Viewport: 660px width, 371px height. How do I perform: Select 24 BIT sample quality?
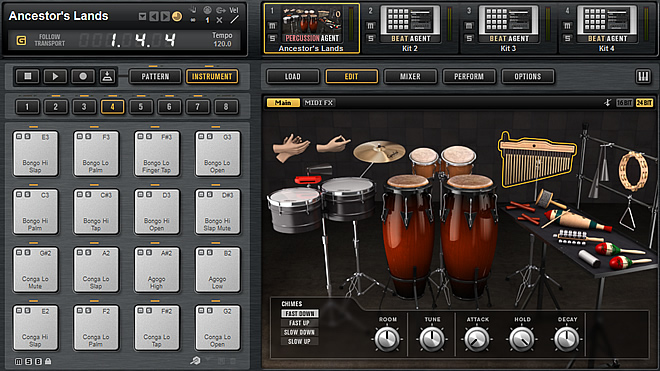pos(644,102)
